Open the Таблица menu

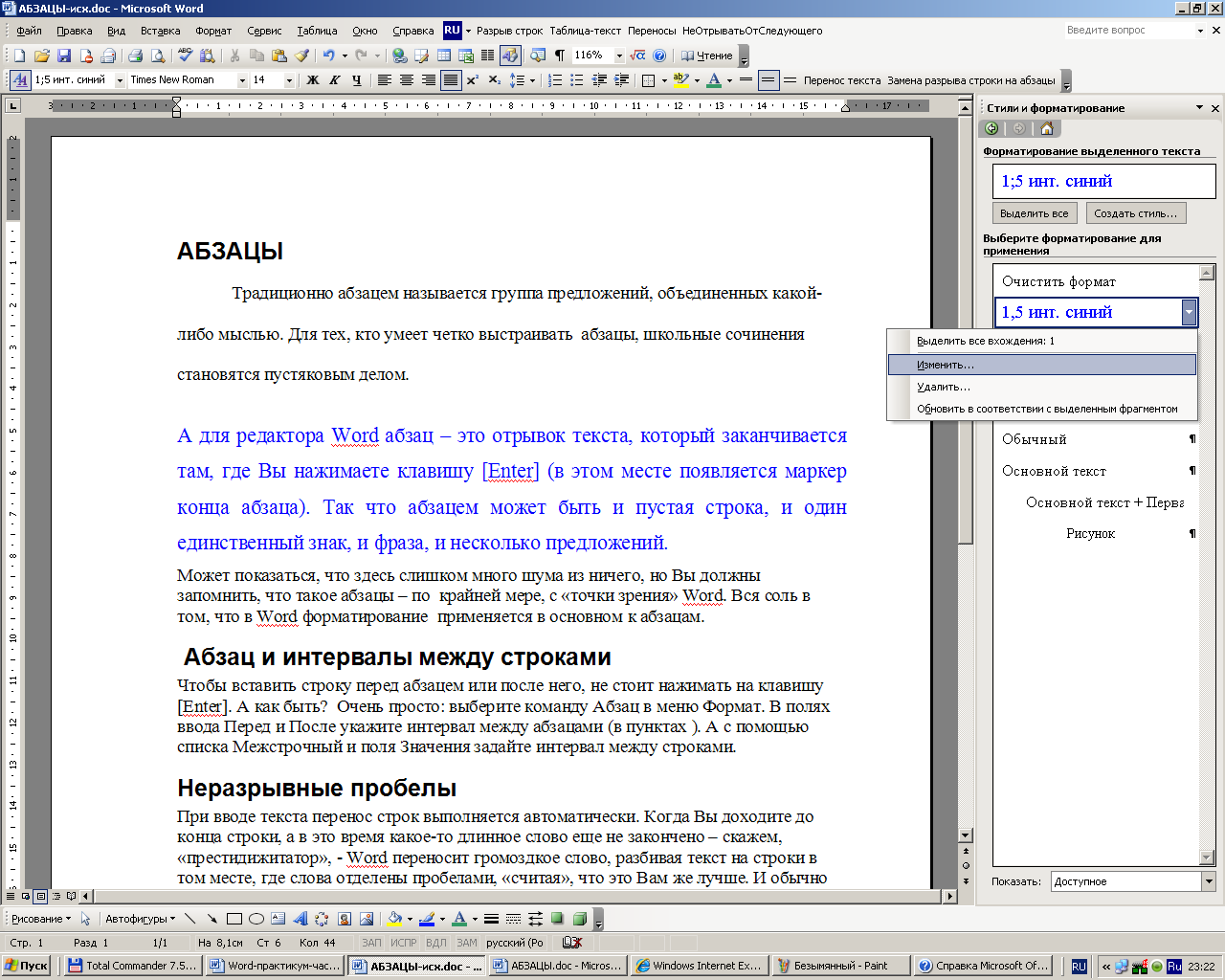(x=317, y=31)
